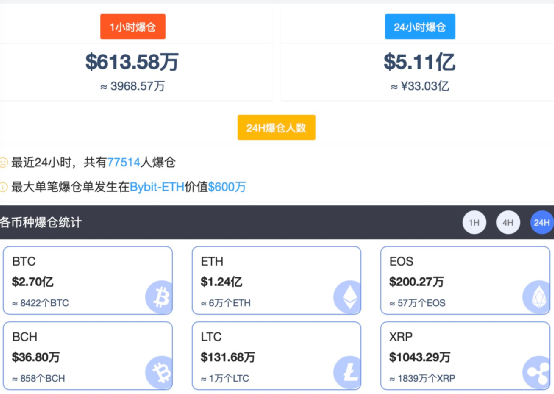Click the $2.70亿 BTC amount
Image resolution: width=554 pixels, height=394 pixels.
click(33, 282)
